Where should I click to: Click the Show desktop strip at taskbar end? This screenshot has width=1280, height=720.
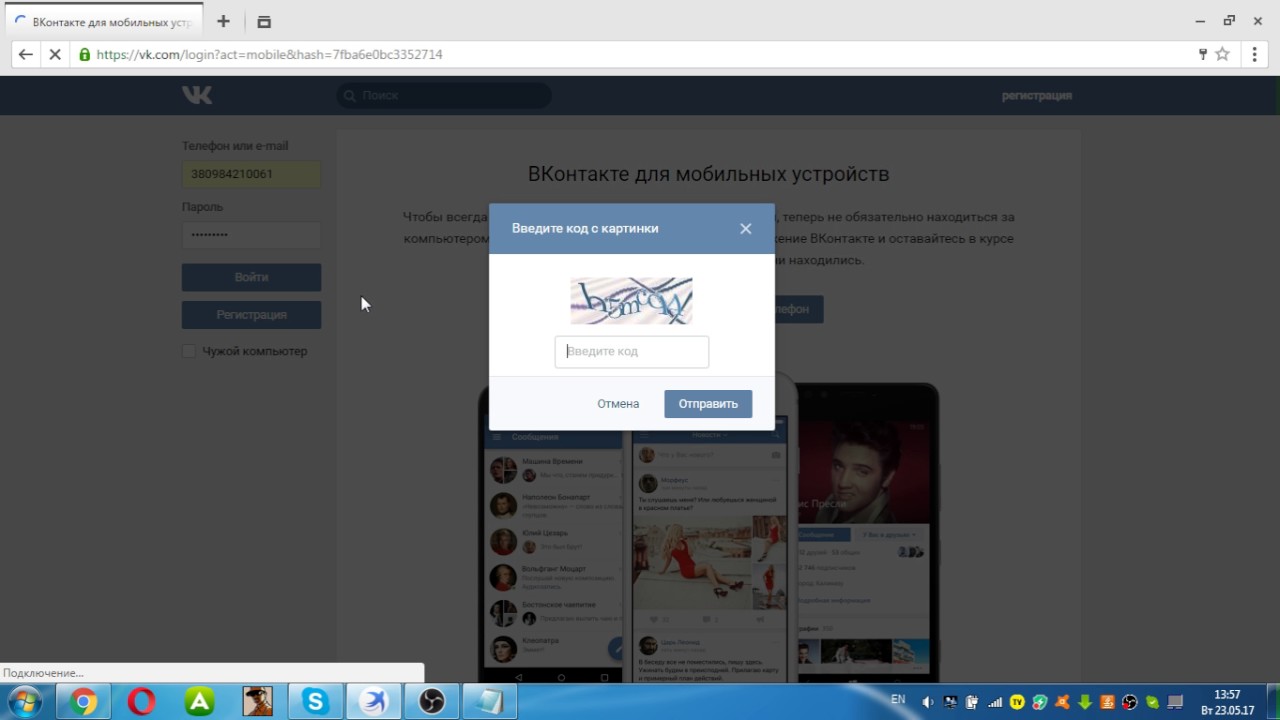pyautogui.click(x=1273, y=702)
